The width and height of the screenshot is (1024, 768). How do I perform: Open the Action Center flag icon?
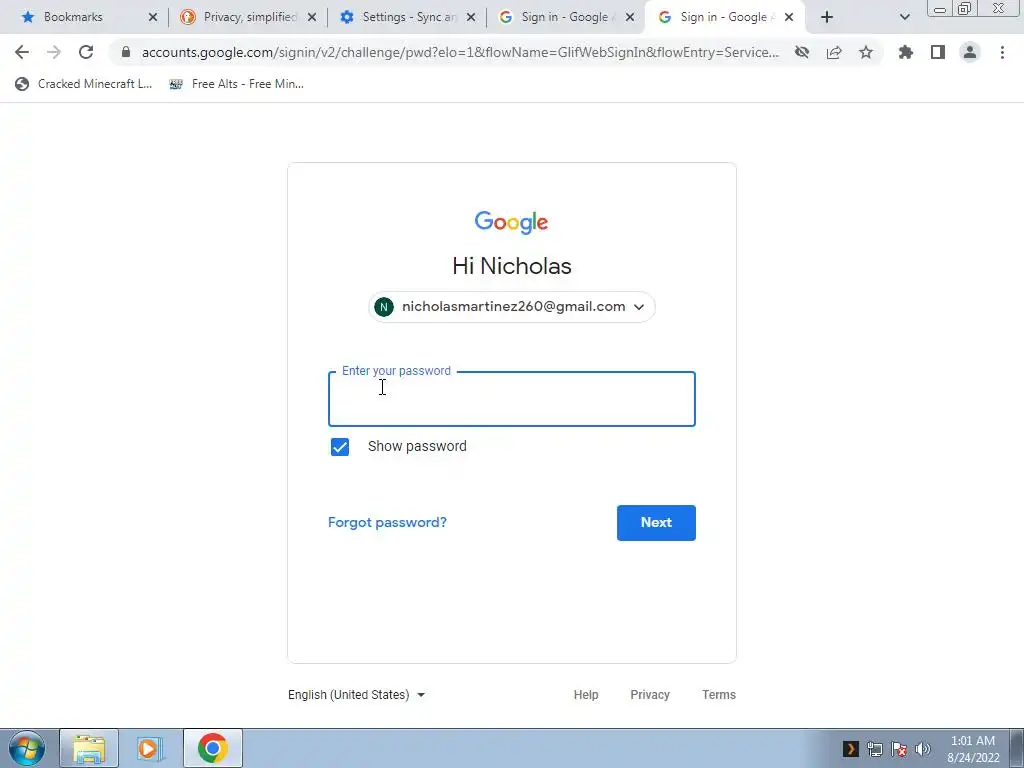coord(899,749)
